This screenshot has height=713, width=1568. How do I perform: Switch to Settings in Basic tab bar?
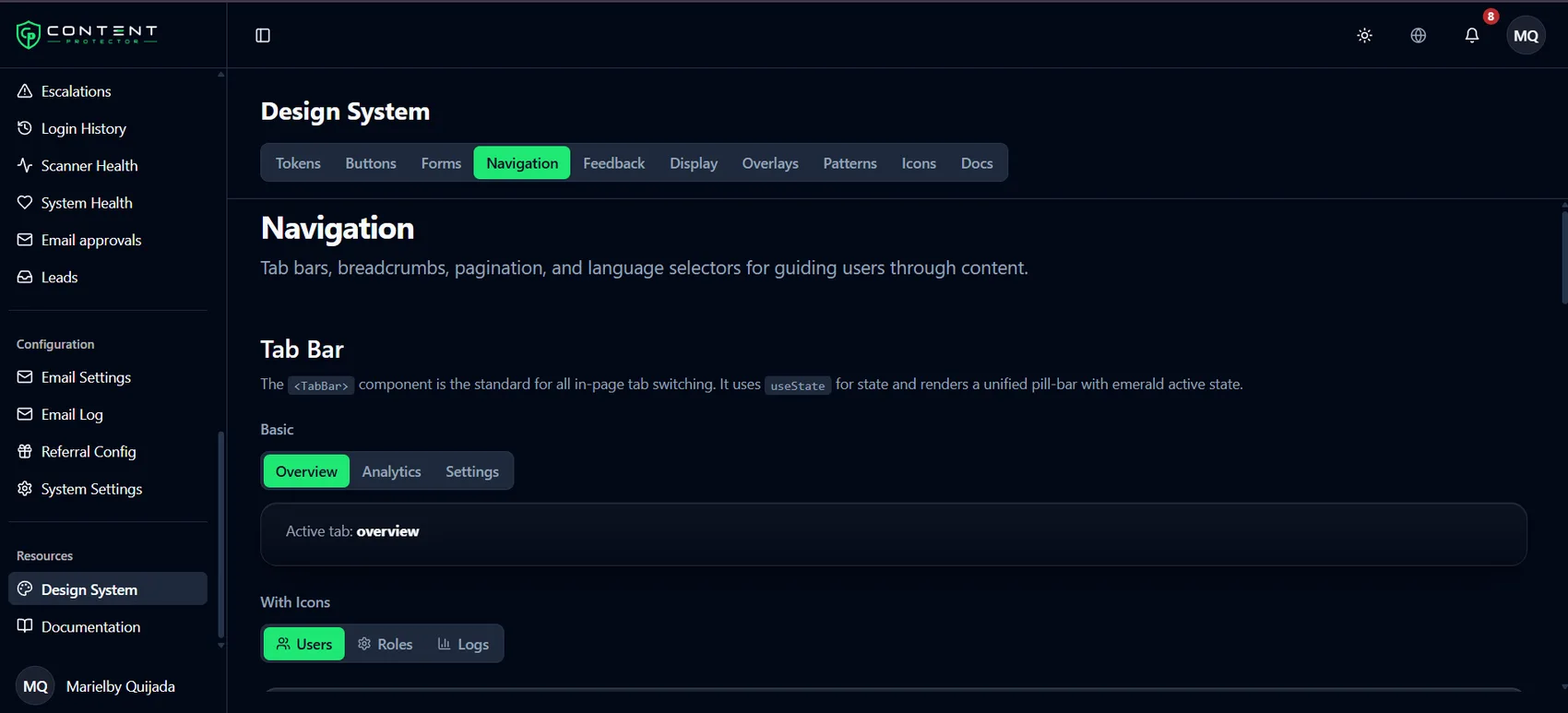click(472, 470)
